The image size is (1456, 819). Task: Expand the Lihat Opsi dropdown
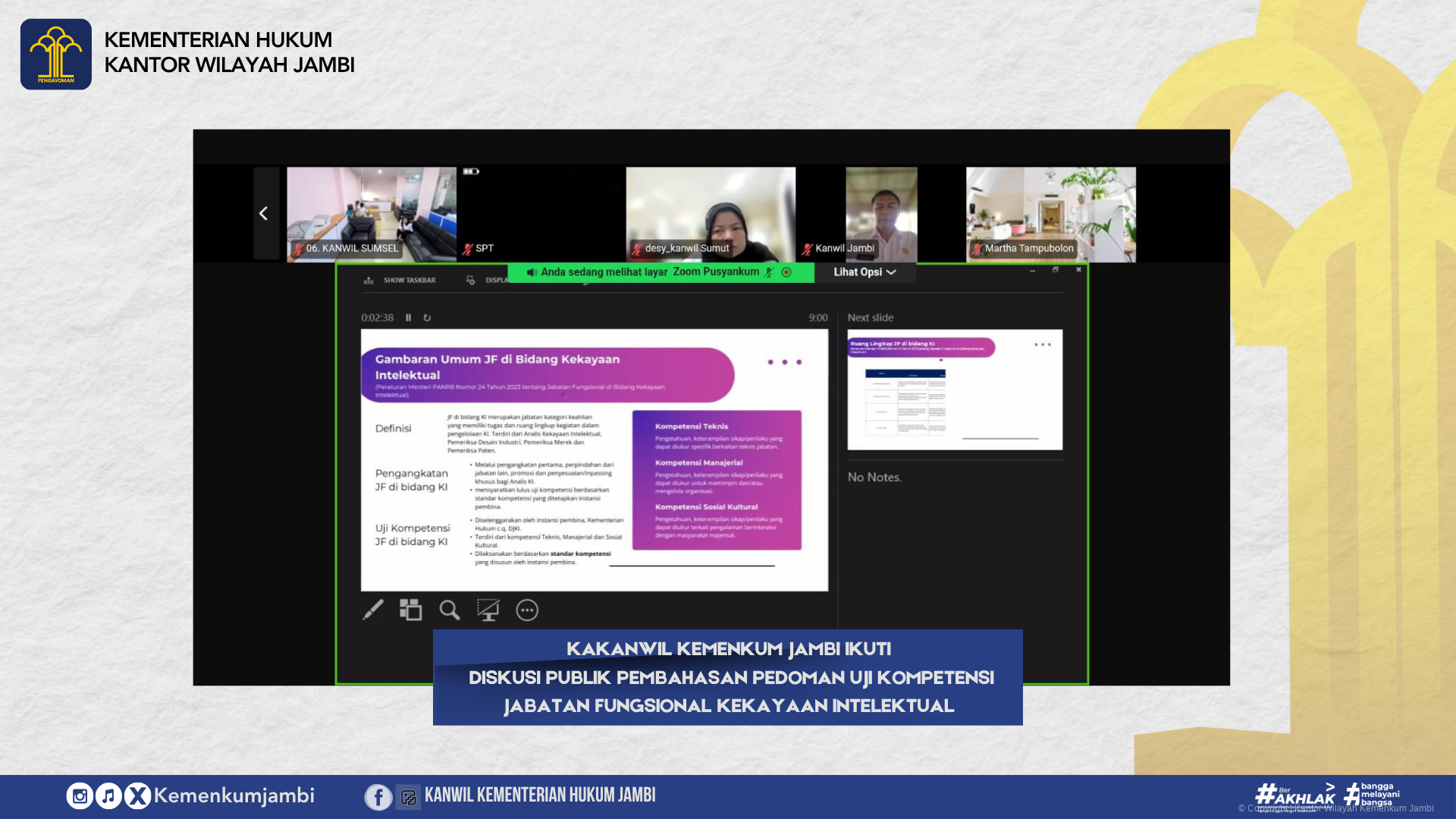pos(864,272)
